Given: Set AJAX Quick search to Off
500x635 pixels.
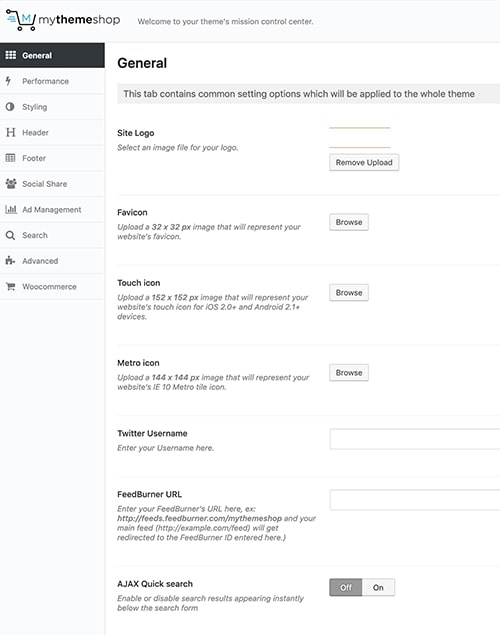Looking at the screenshot, I should tap(346, 587).
